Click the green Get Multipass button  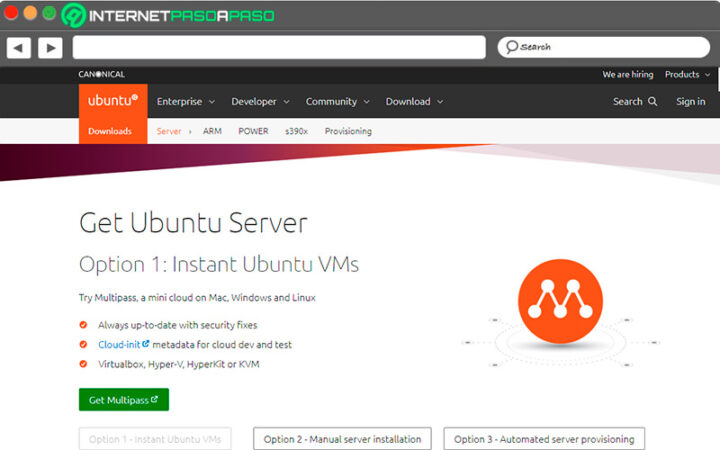click(124, 400)
